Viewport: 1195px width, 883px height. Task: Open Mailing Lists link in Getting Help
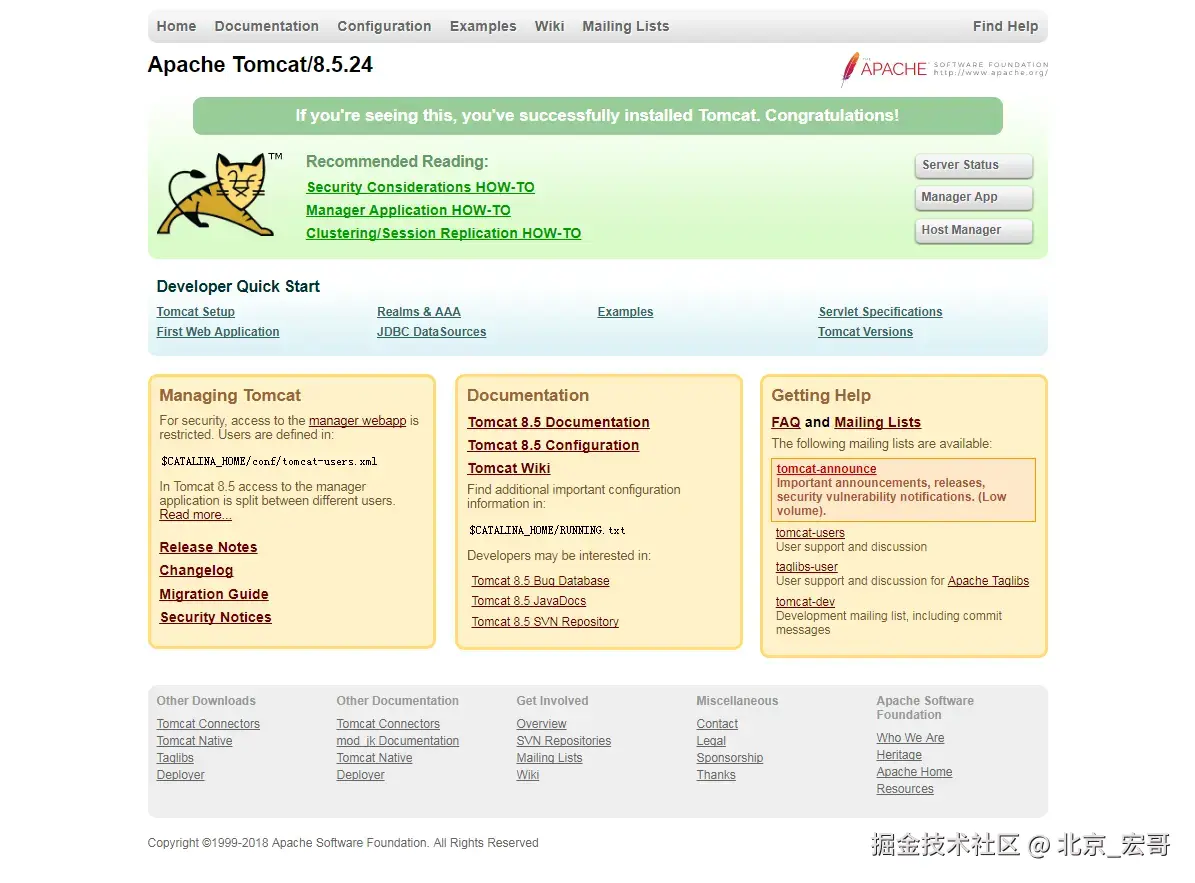(x=877, y=422)
